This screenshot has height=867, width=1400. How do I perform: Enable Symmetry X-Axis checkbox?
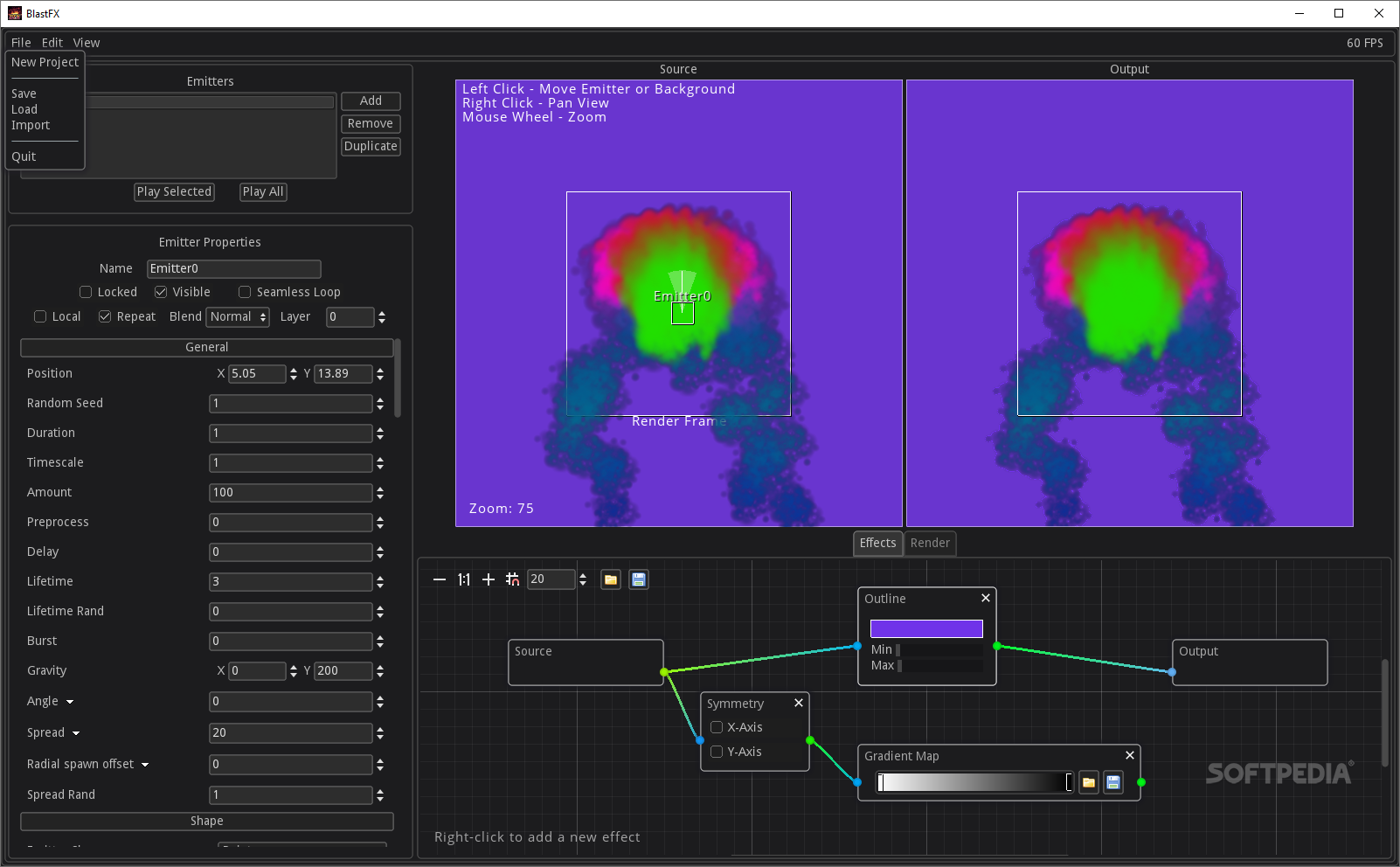coord(717,727)
